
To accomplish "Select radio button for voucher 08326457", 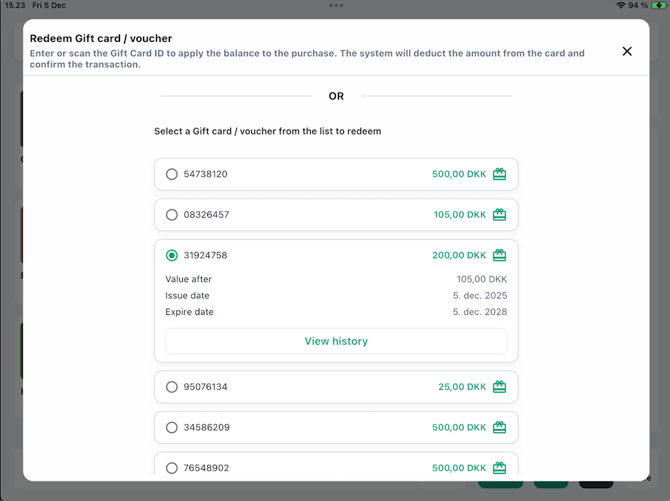I will [172, 215].
